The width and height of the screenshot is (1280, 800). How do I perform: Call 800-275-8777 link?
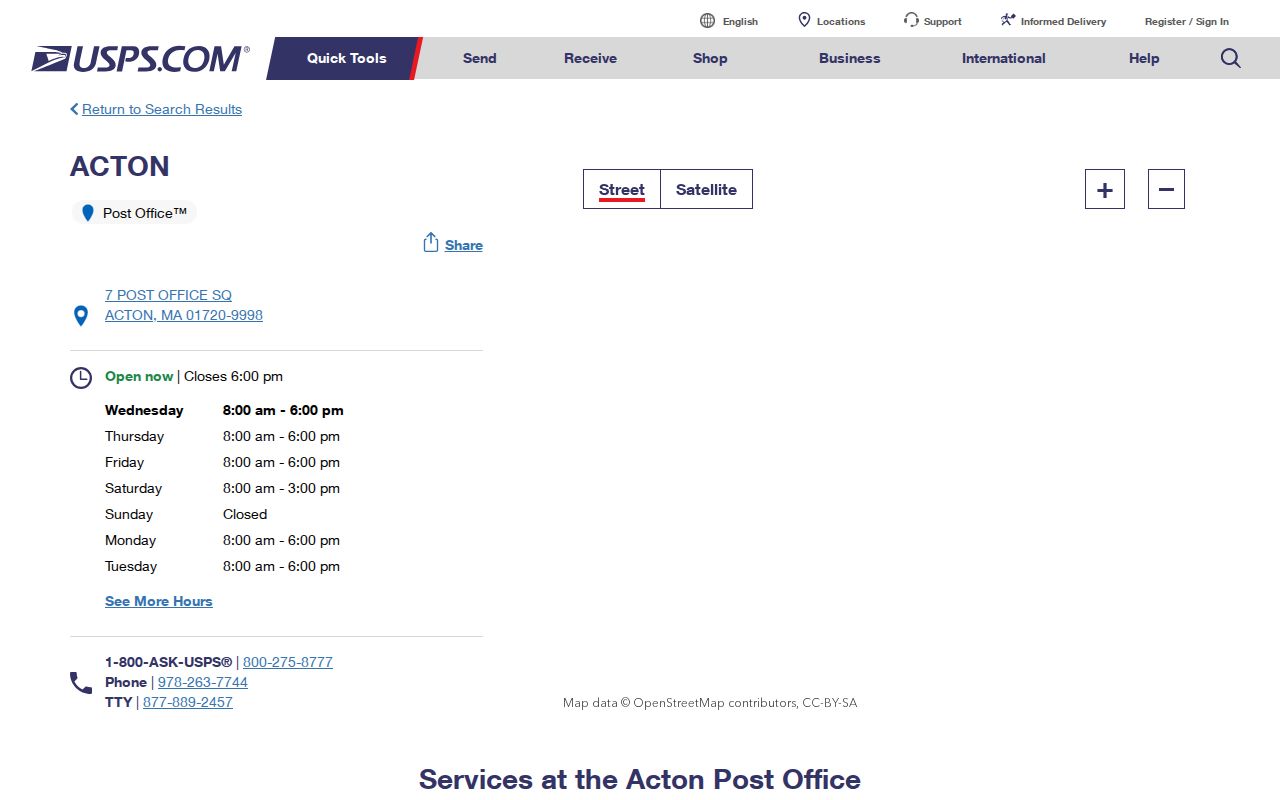coord(288,662)
